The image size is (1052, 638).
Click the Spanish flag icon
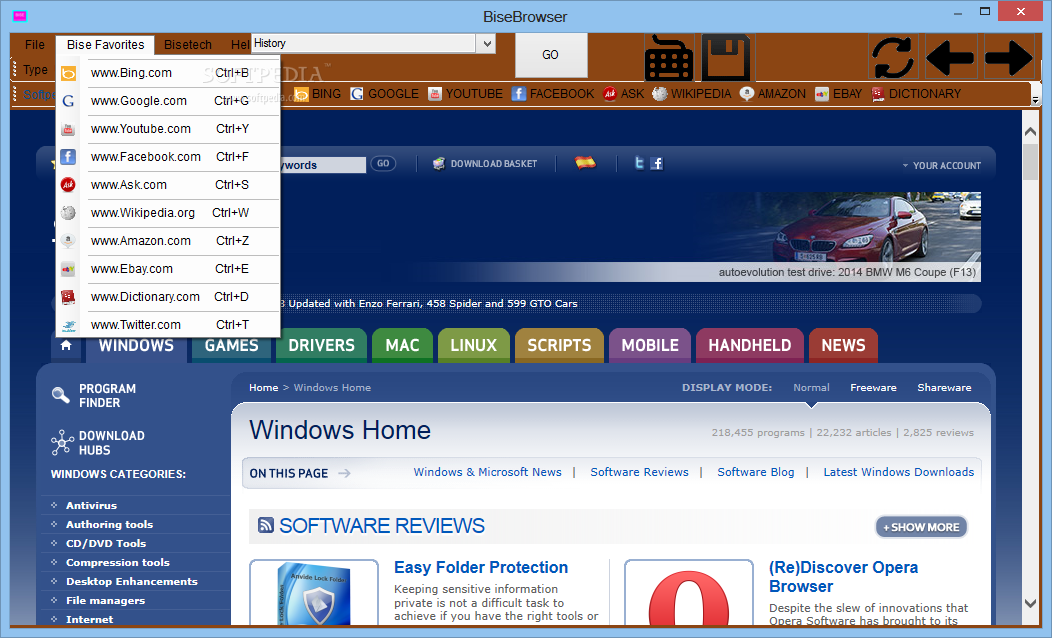pyautogui.click(x=585, y=162)
